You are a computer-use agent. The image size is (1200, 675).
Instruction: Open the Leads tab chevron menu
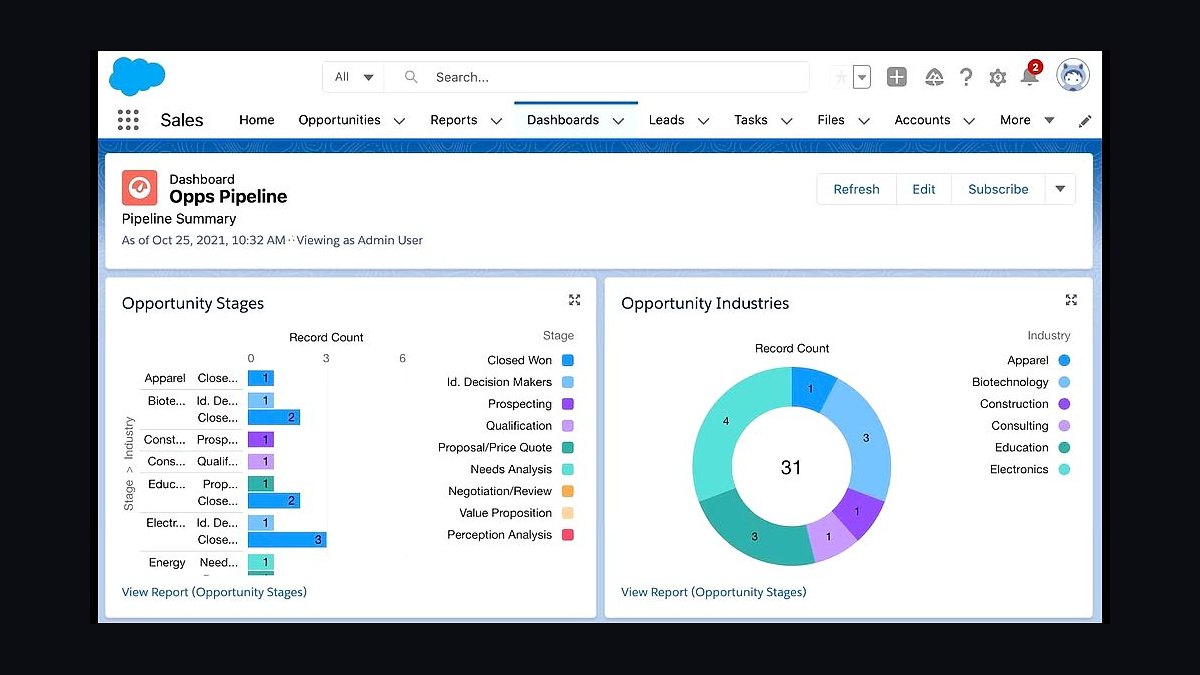click(x=703, y=121)
